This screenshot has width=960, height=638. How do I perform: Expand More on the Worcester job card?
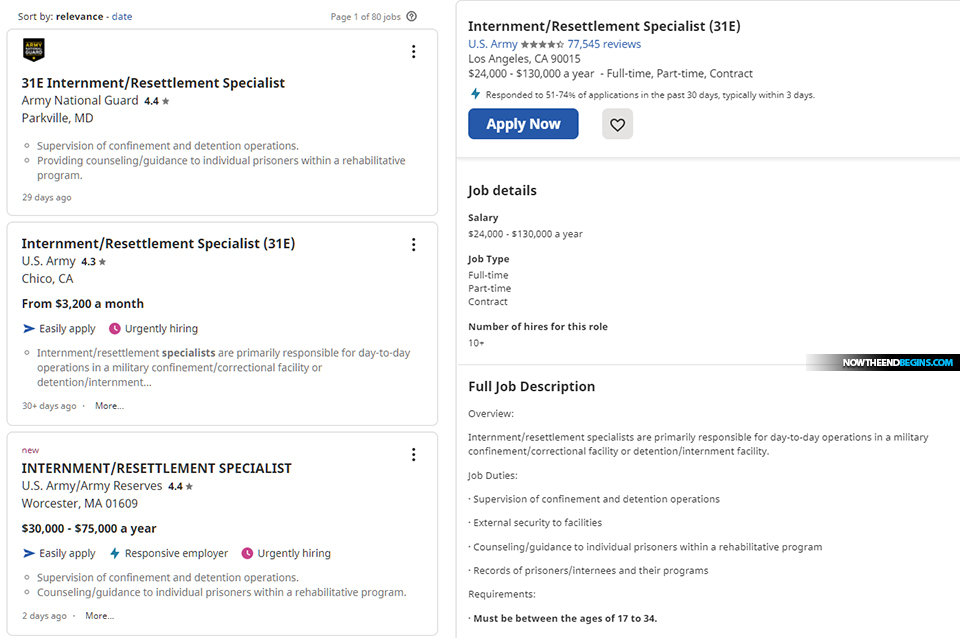click(x=99, y=616)
